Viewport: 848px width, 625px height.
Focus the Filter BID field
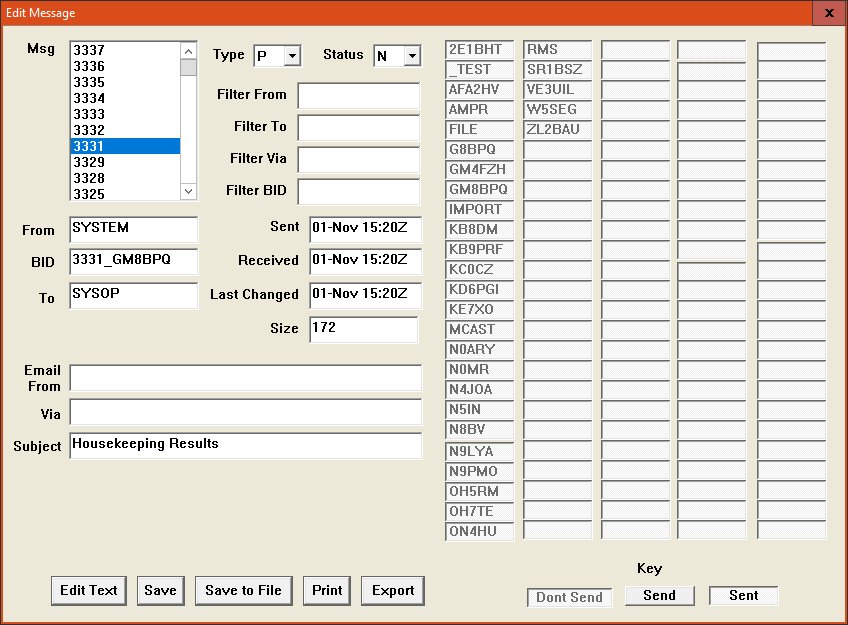click(x=358, y=192)
